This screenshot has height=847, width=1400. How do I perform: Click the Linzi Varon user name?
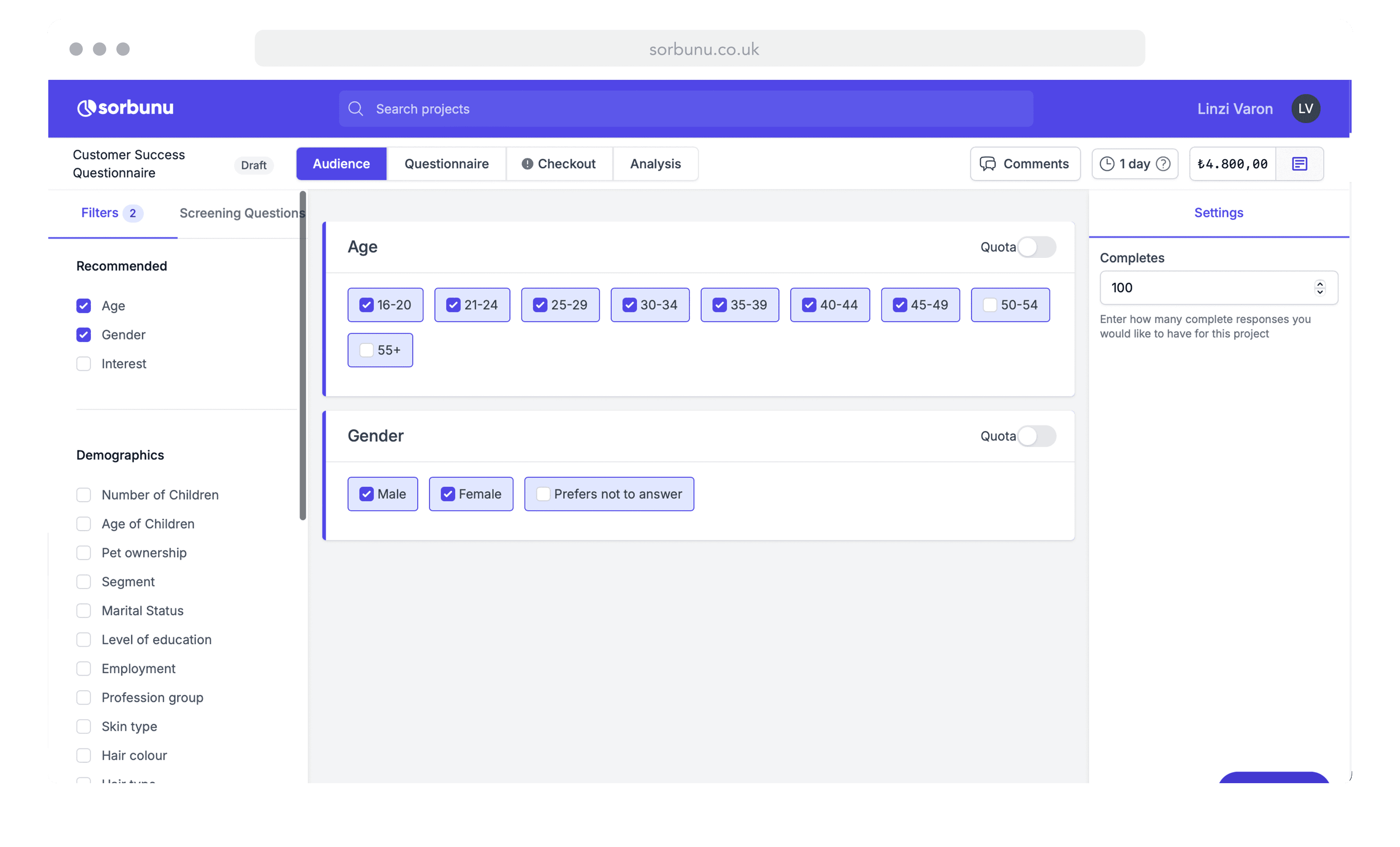(1234, 109)
